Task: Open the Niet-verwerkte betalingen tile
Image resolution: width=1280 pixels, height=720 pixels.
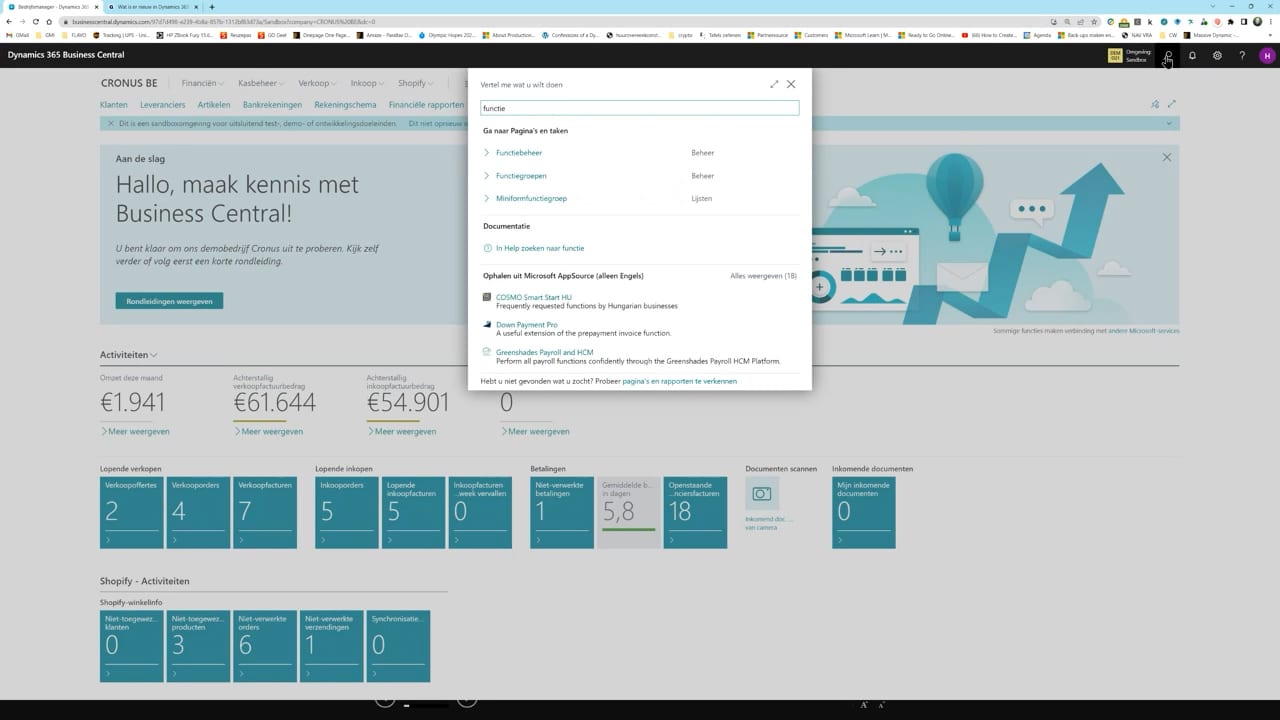Action: 562,513
